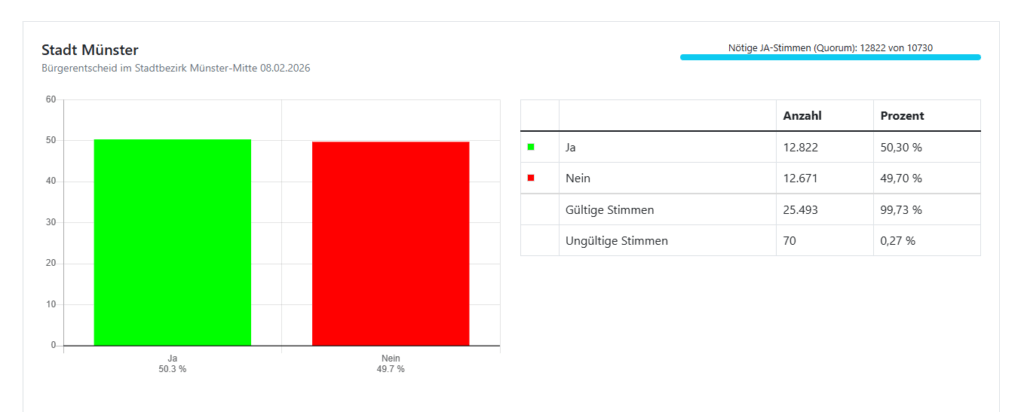Click the Nötige JA-Stimmen quorum text
The height and width of the screenshot is (412, 1024).
coord(832,47)
